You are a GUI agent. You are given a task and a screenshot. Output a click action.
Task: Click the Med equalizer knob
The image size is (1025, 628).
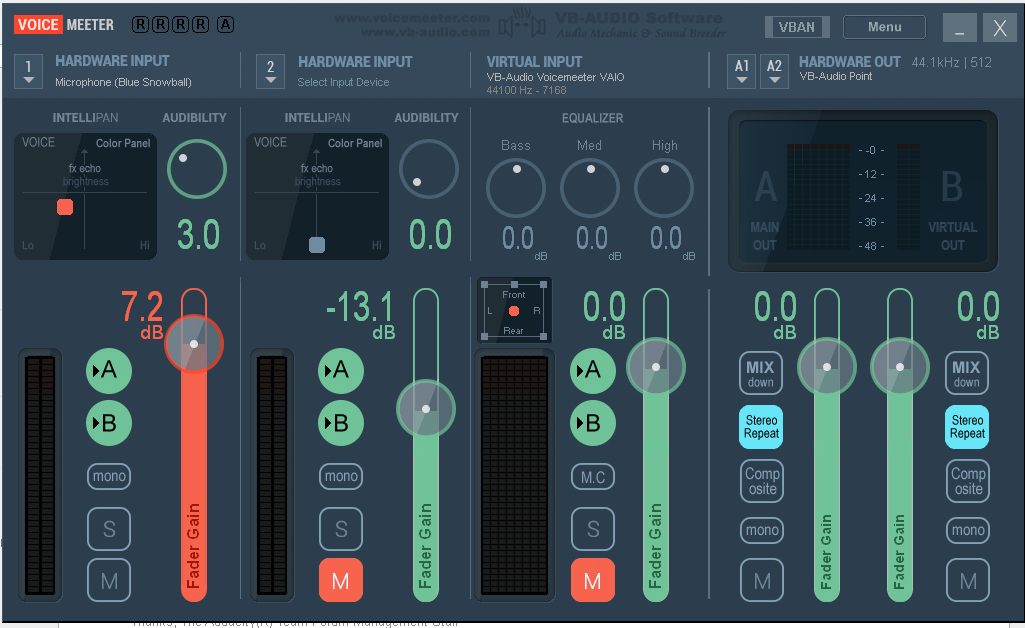point(590,188)
